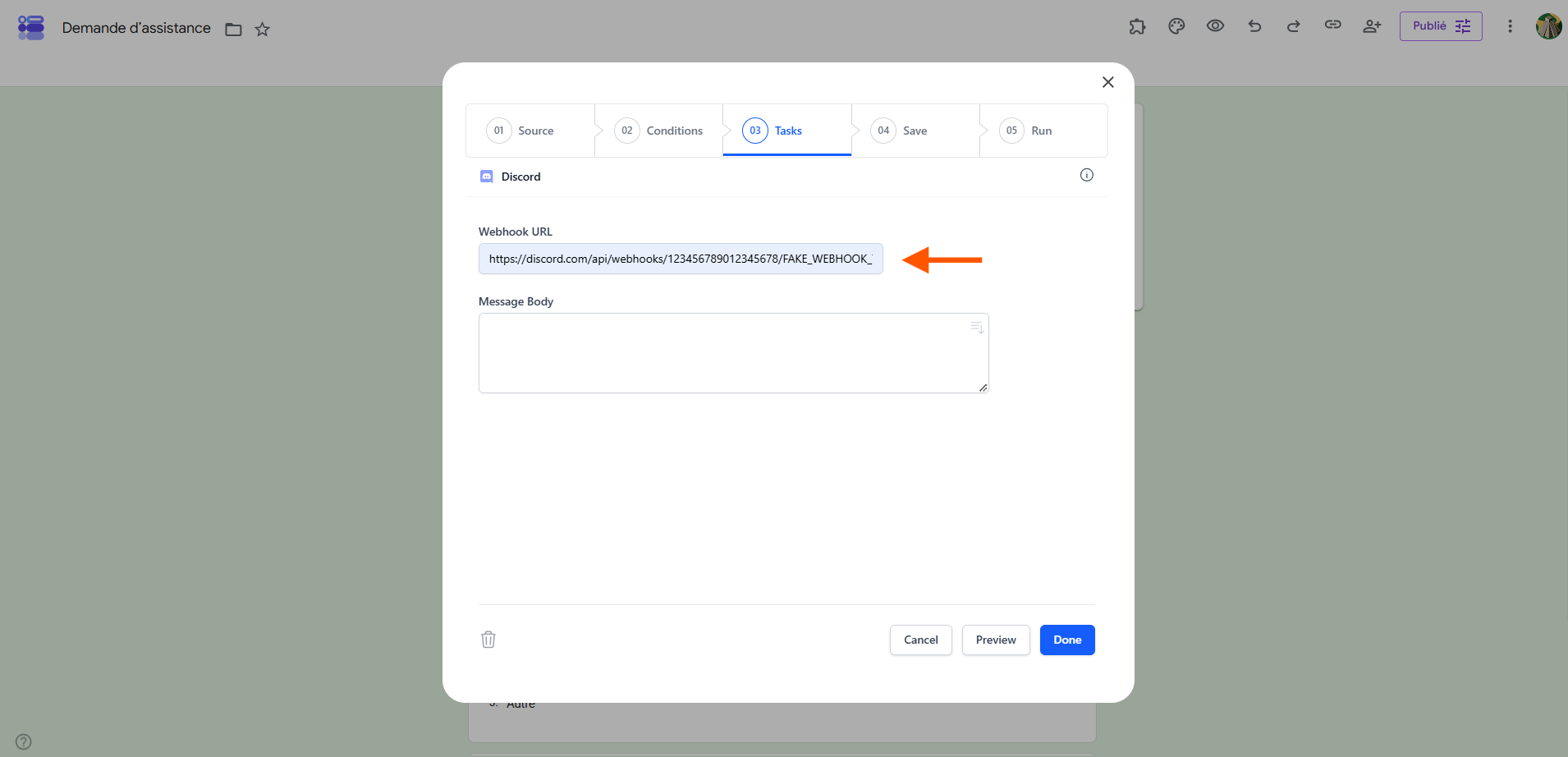
Task: Click inside the Message Body textarea
Action: [x=733, y=353]
